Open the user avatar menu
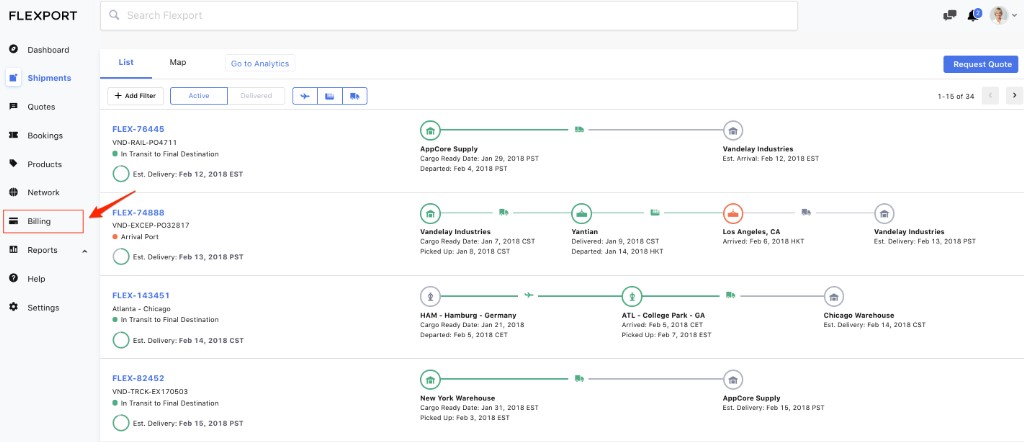 coord(1003,16)
